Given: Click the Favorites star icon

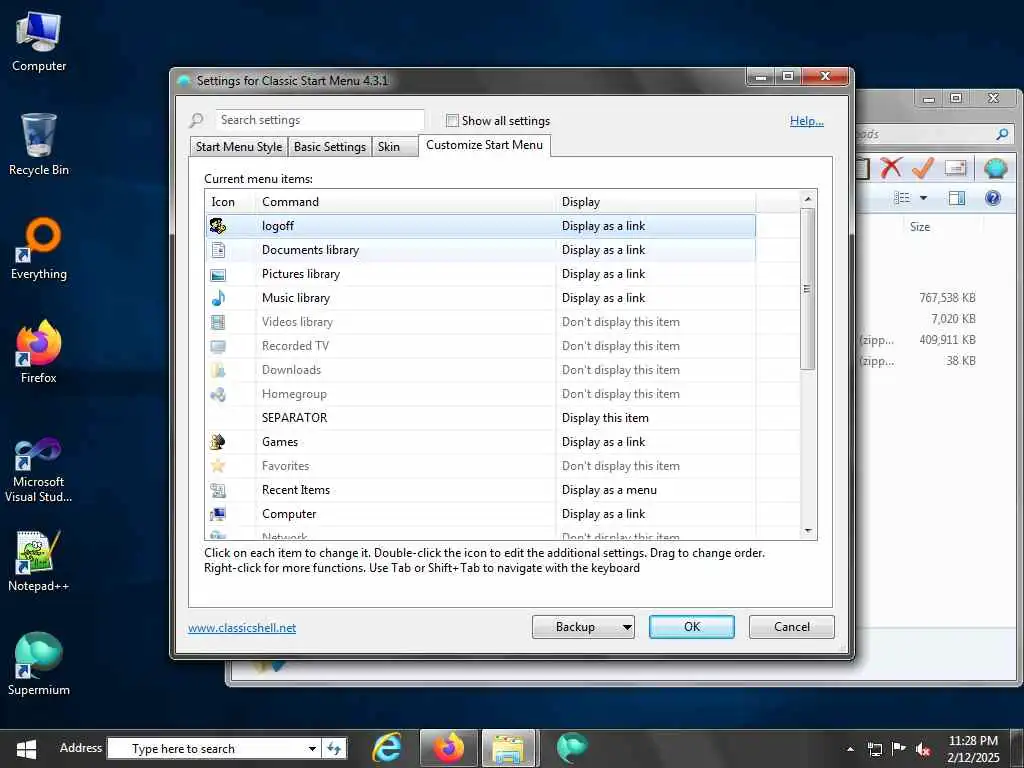Looking at the screenshot, I should 218,466.
